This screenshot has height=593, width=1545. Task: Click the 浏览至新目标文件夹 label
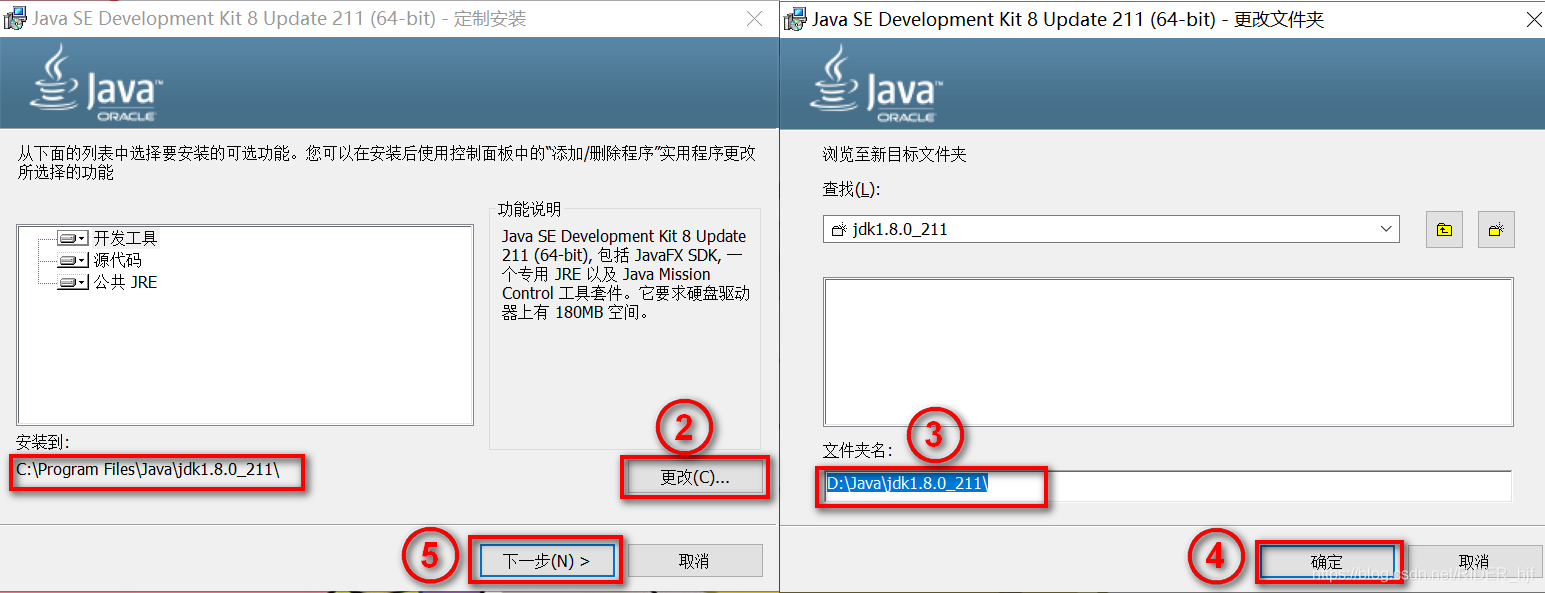(895, 155)
